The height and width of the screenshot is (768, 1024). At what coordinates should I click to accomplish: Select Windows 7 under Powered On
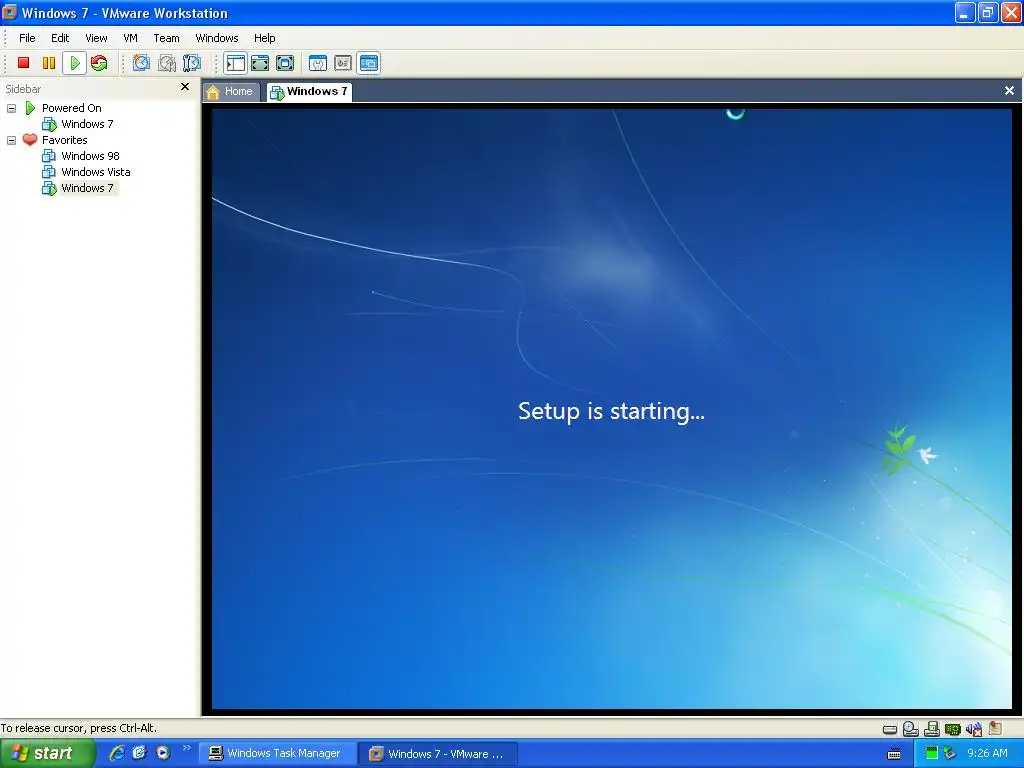[87, 124]
